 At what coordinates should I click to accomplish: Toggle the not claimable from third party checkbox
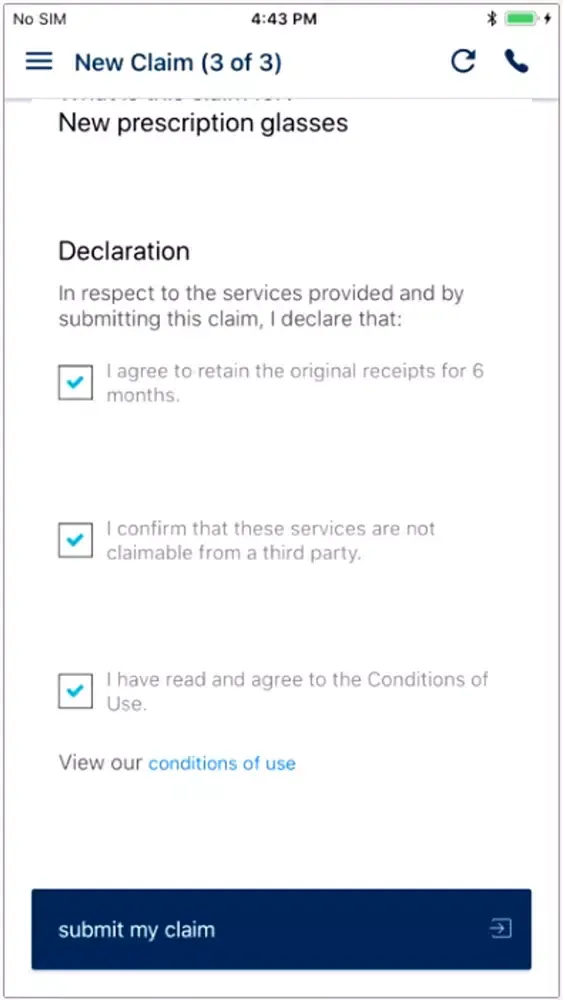[75, 540]
